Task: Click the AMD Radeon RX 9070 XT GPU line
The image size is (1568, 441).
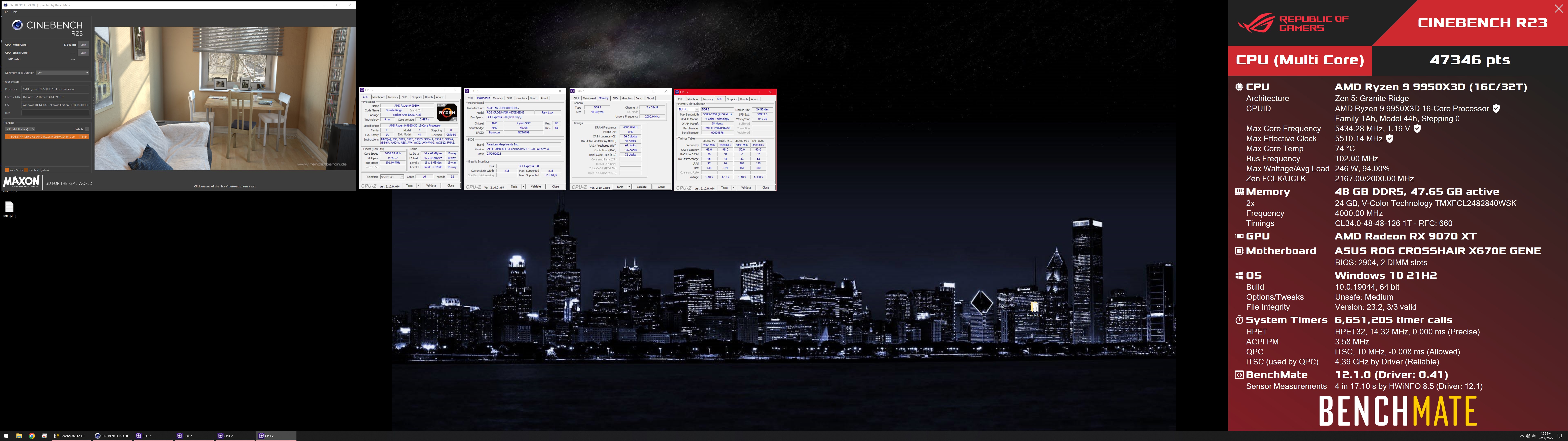Action: pos(1405,236)
